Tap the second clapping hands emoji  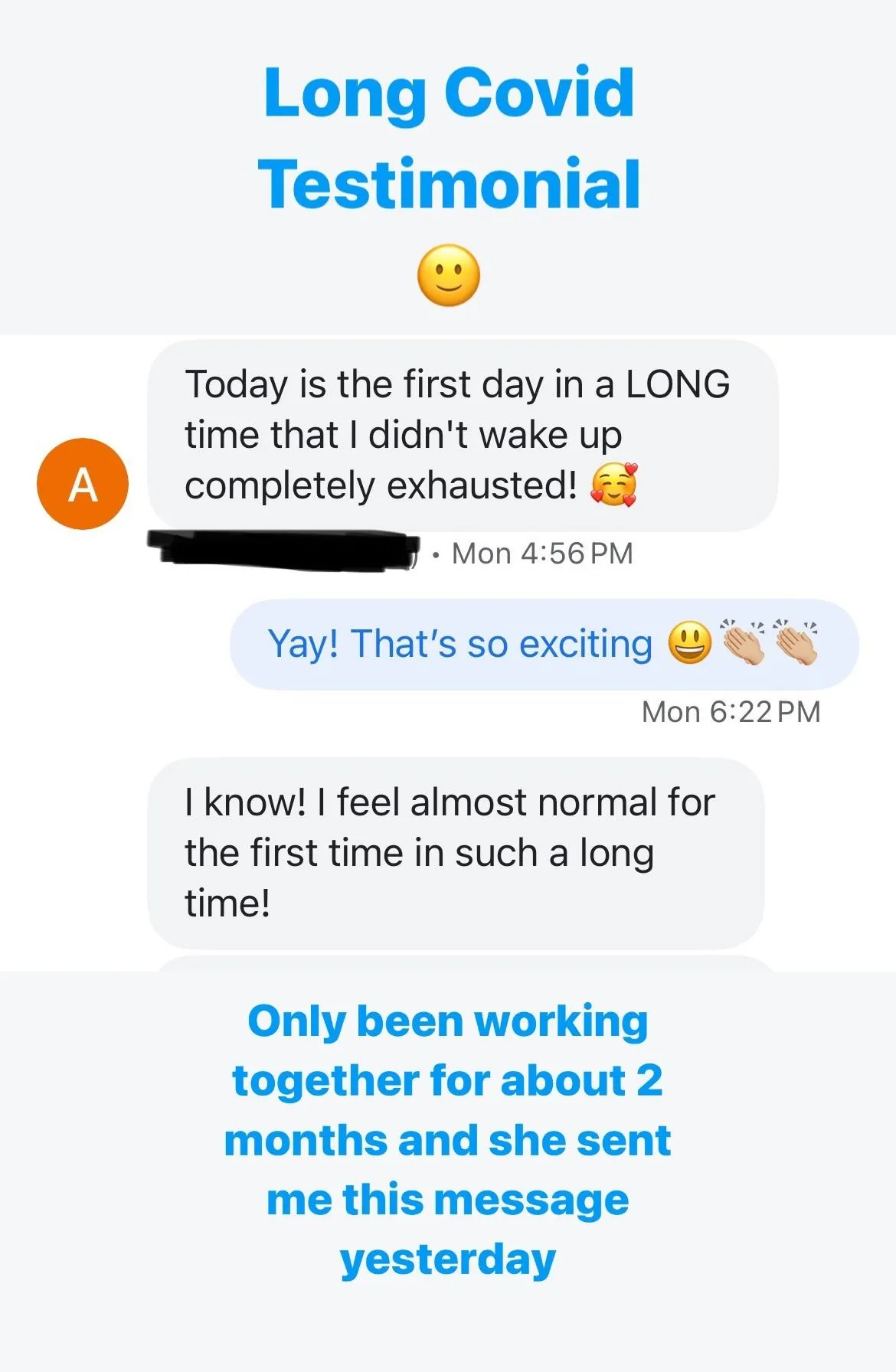[795, 642]
